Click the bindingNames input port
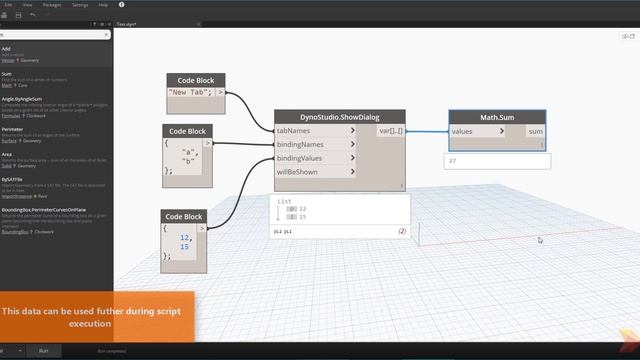Image resolution: width=640 pixels, height=360 pixels. 315,144
